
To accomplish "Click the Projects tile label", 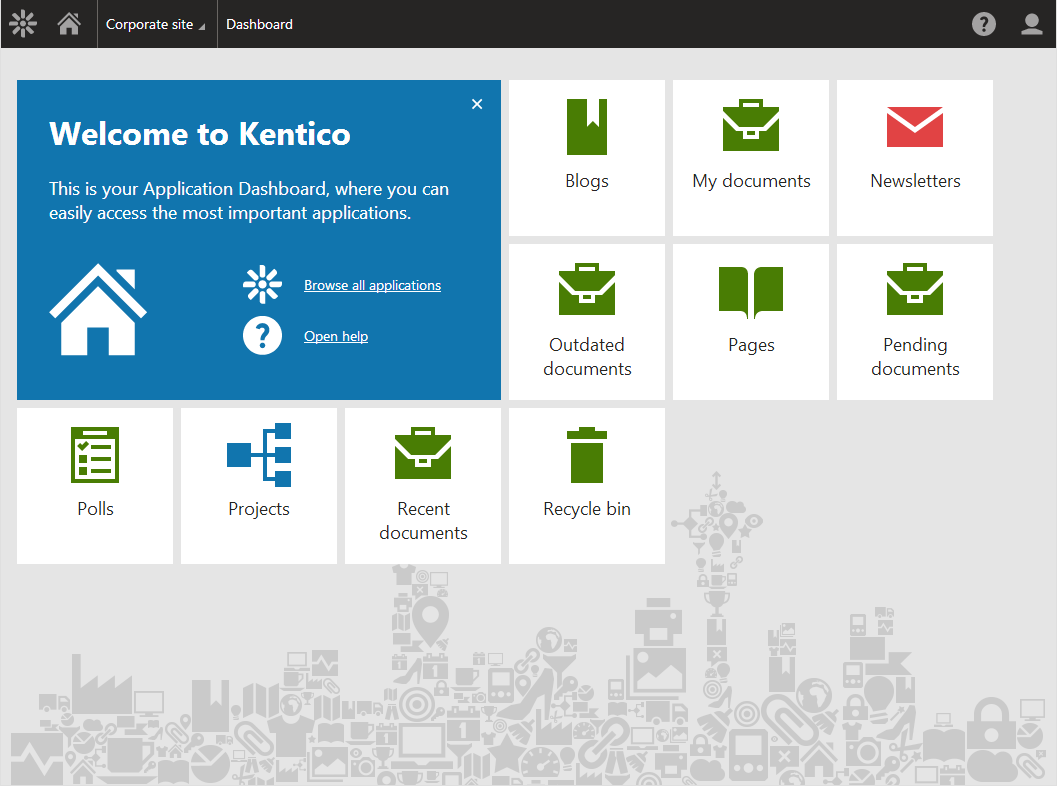I will [259, 509].
